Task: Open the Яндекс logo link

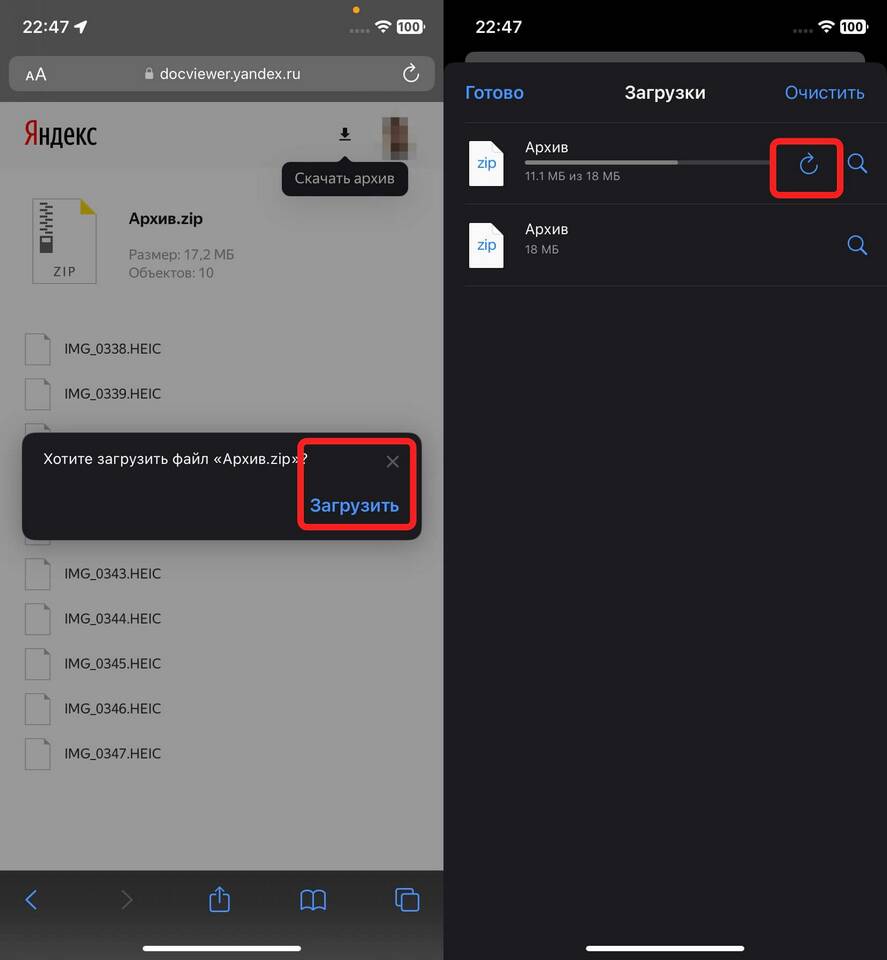Action: [61, 134]
